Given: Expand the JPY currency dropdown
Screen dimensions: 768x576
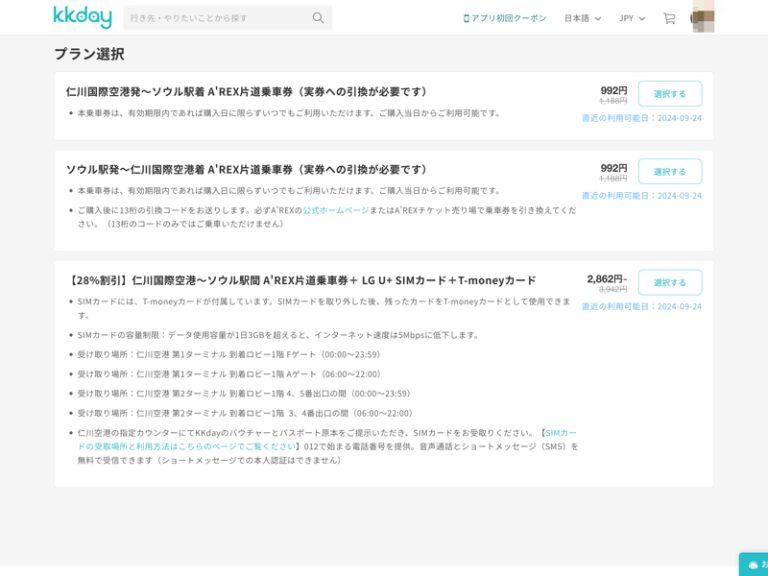Looking at the screenshot, I should click(632, 18).
